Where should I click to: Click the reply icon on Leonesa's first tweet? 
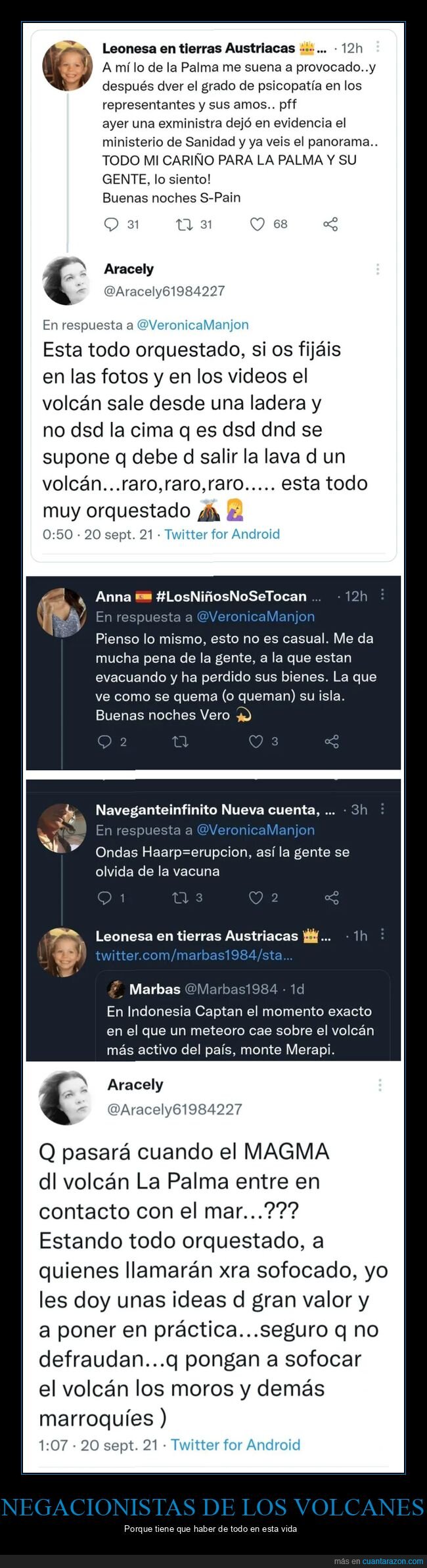[x=111, y=225]
